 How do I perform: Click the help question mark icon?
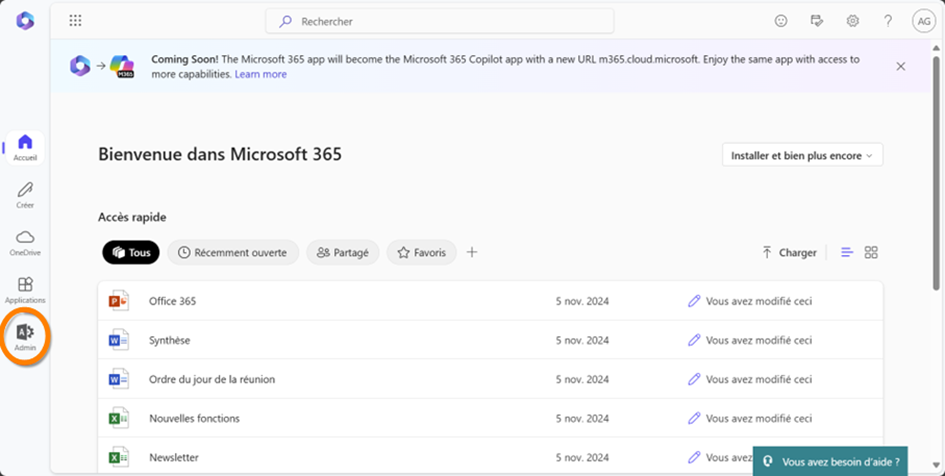887,21
